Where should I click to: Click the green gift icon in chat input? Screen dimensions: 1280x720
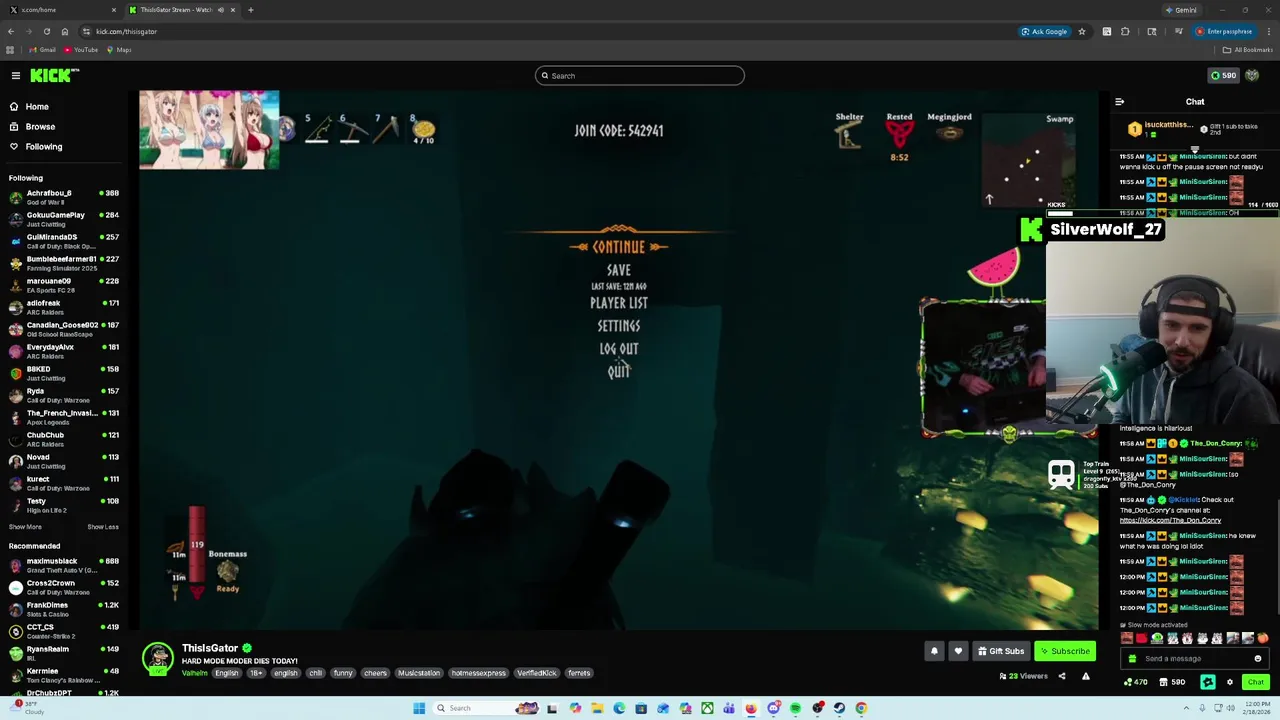pos(1132,659)
